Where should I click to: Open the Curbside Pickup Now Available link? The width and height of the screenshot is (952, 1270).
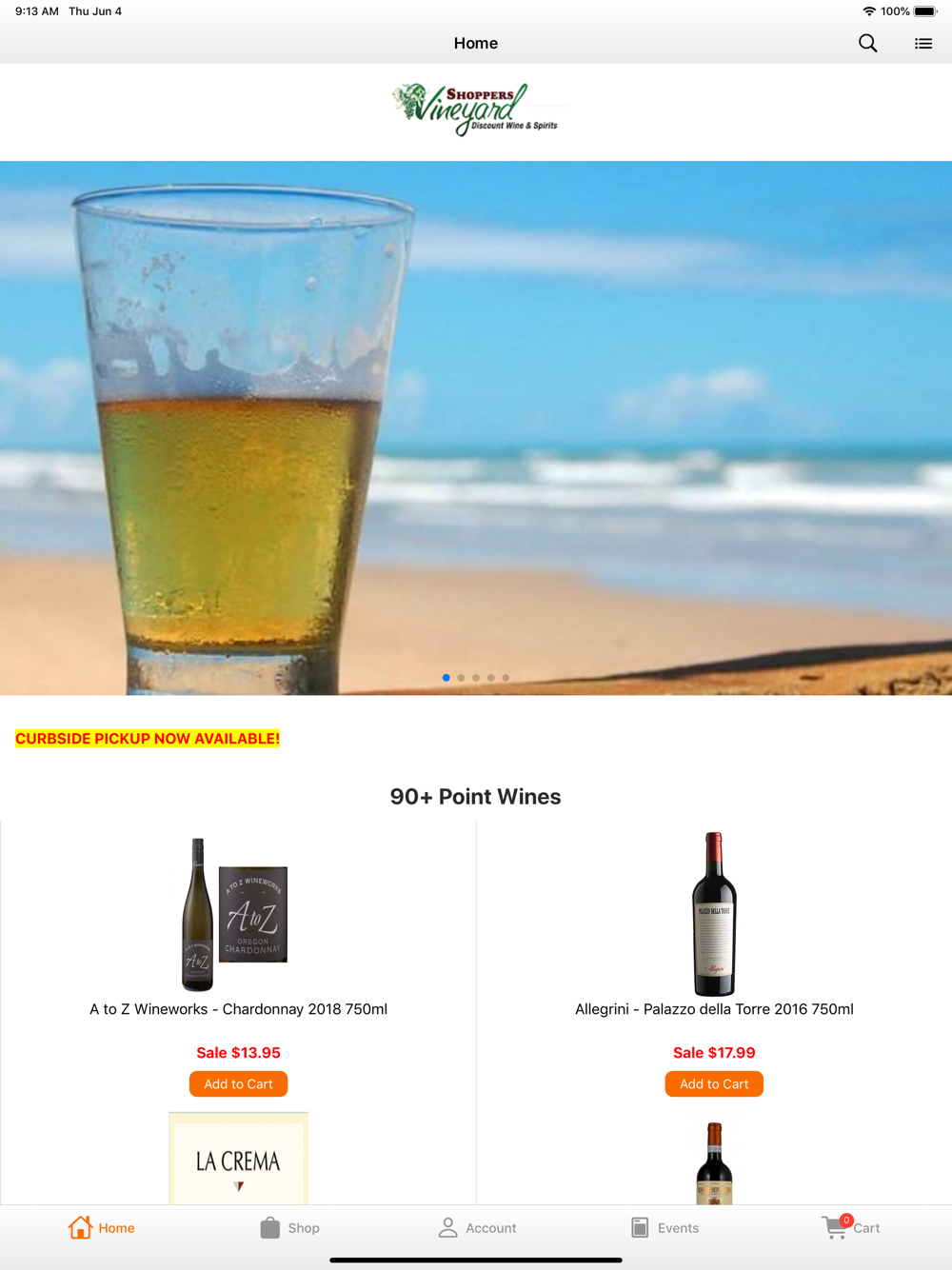(148, 739)
